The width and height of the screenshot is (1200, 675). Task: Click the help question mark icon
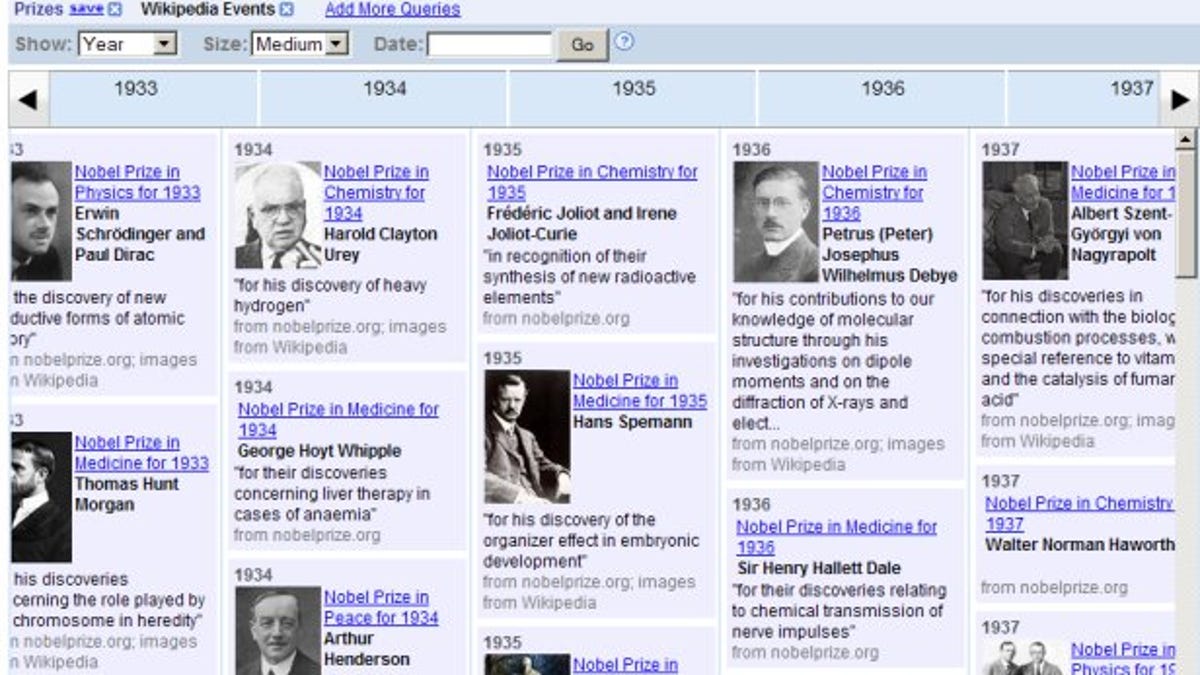pyautogui.click(x=626, y=43)
